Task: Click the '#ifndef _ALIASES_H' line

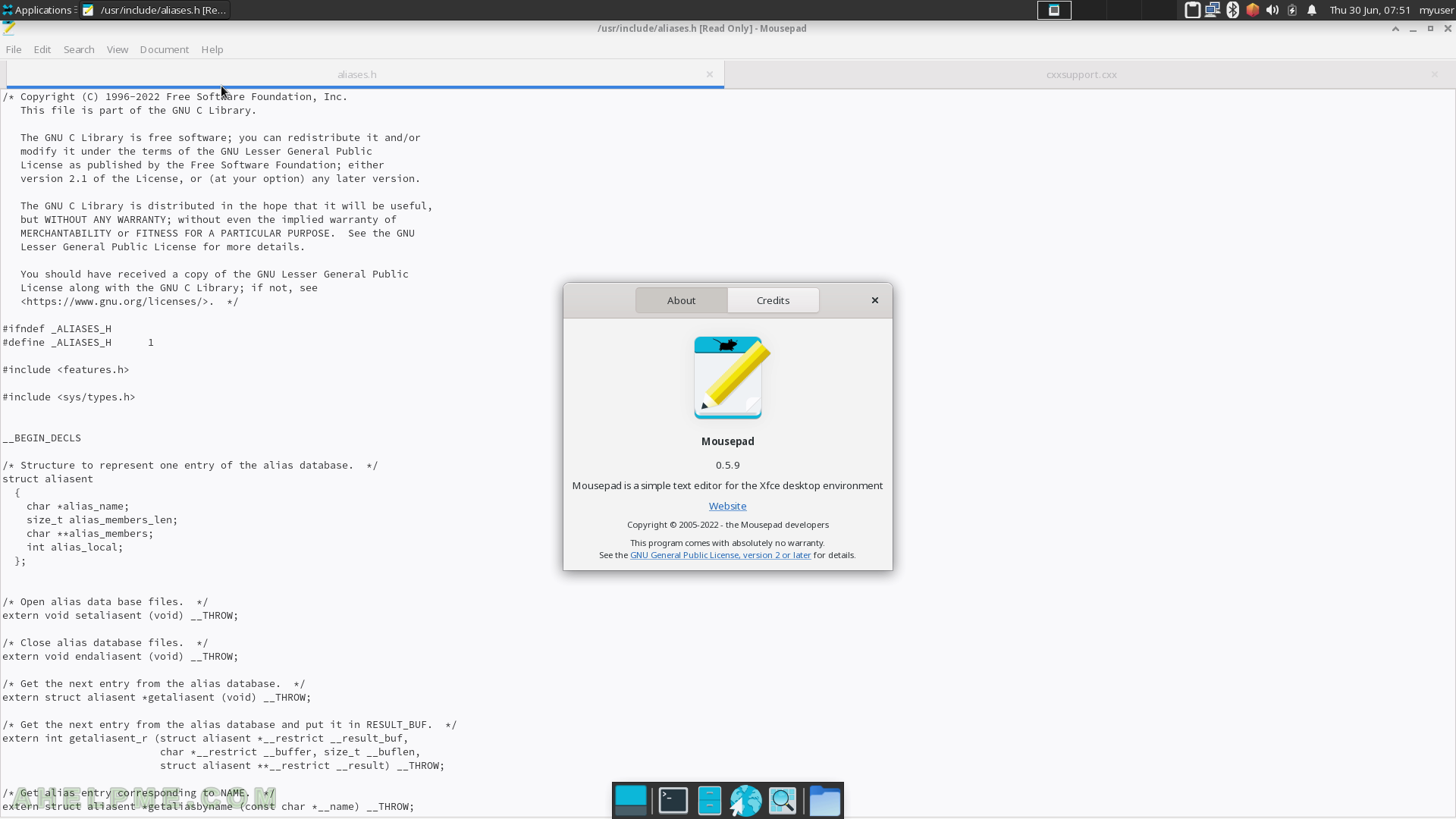Action: (x=57, y=328)
